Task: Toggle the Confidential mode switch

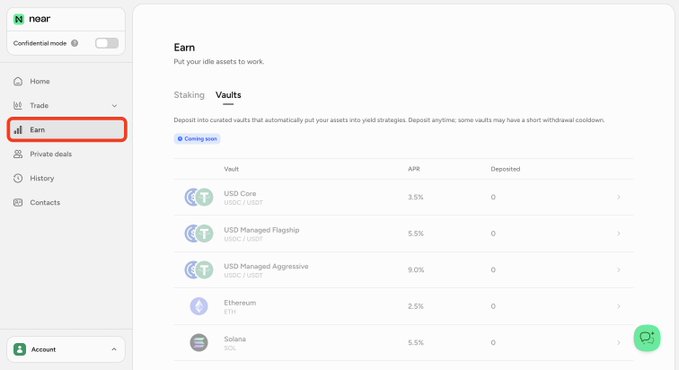Action: coord(107,43)
